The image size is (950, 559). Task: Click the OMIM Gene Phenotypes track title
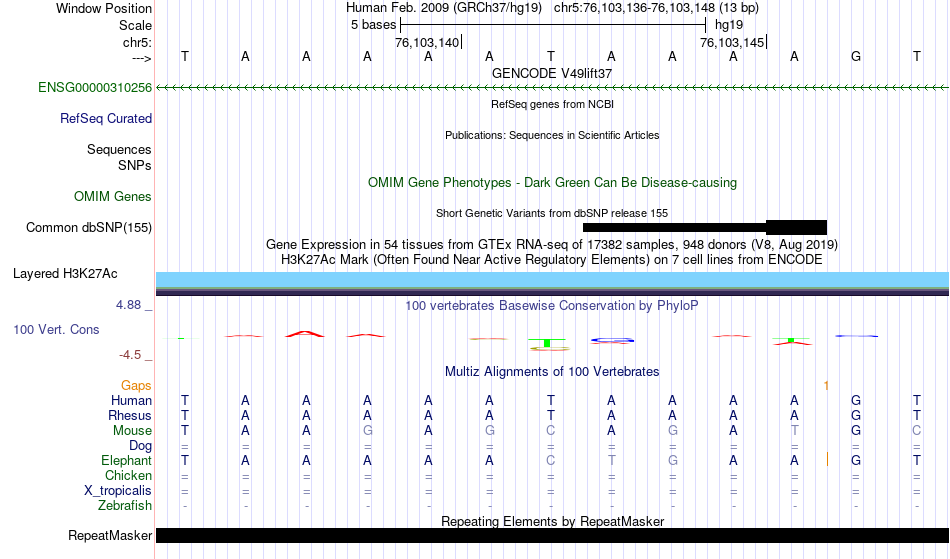click(x=552, y=182)
